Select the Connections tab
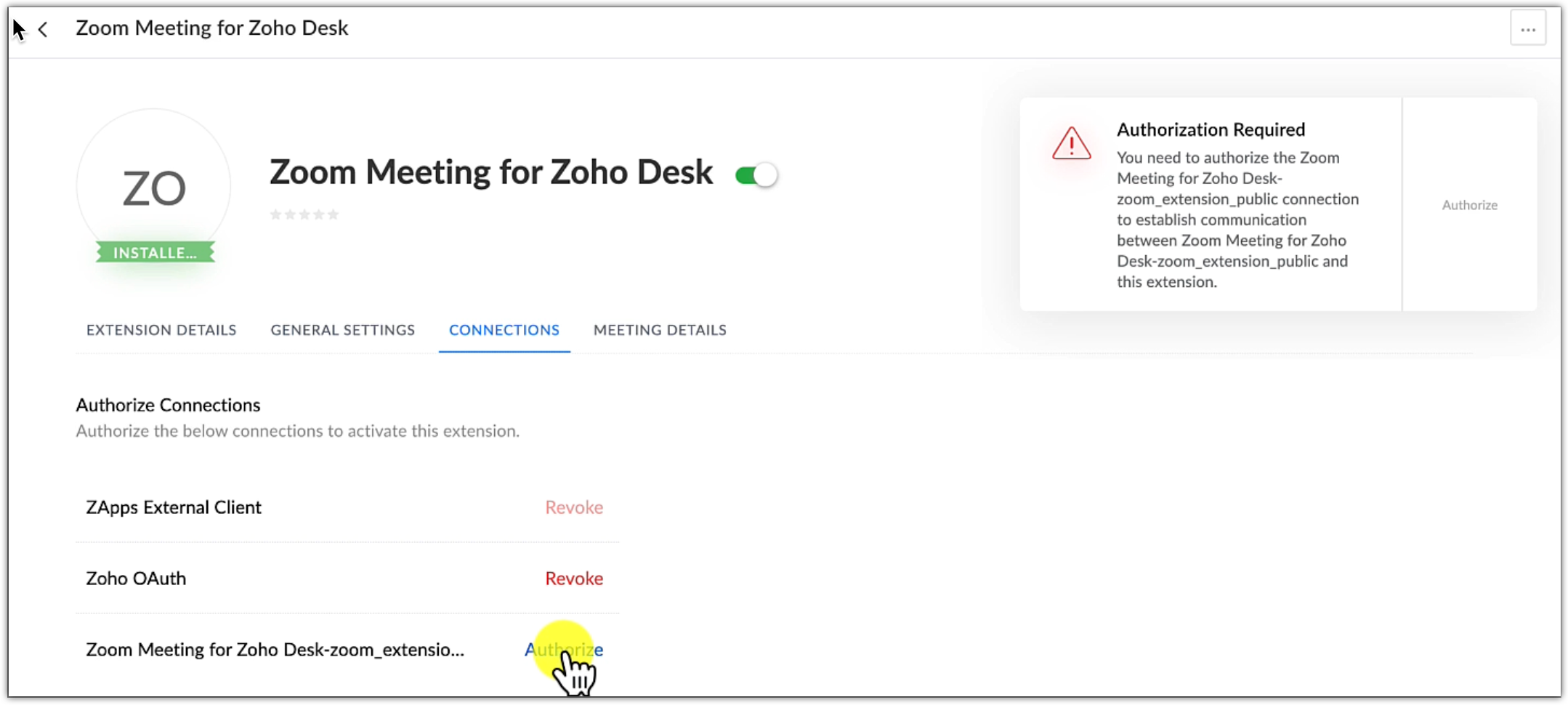Viewport: 1568px width, 705px height. 504,330
